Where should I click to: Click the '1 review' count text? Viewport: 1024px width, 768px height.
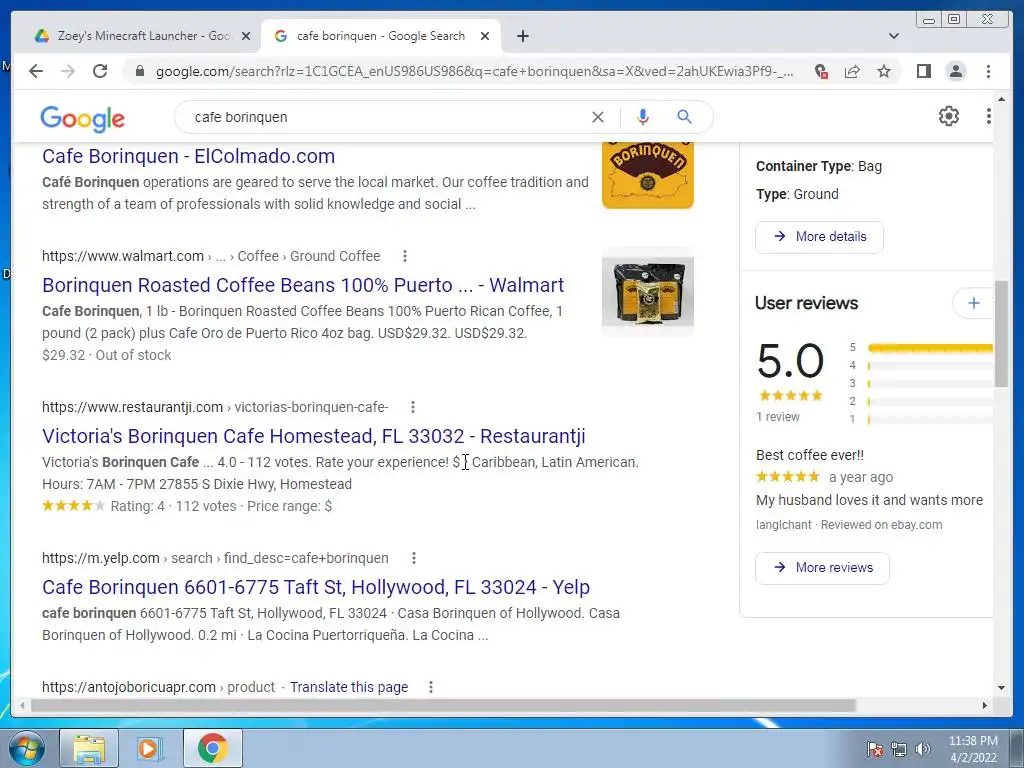click(777, 417)
